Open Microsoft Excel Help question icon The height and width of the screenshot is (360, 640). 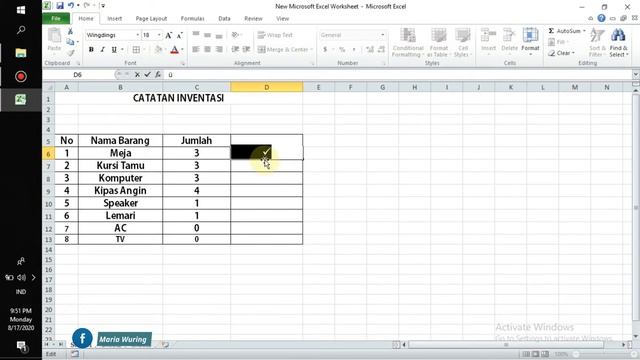(x=601, y=18)
